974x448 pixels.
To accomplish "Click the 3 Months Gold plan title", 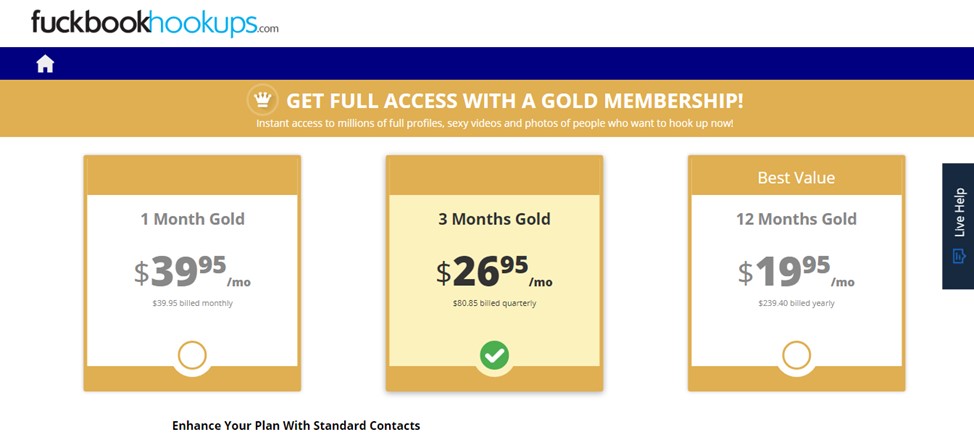I will (x=494, y=219).
